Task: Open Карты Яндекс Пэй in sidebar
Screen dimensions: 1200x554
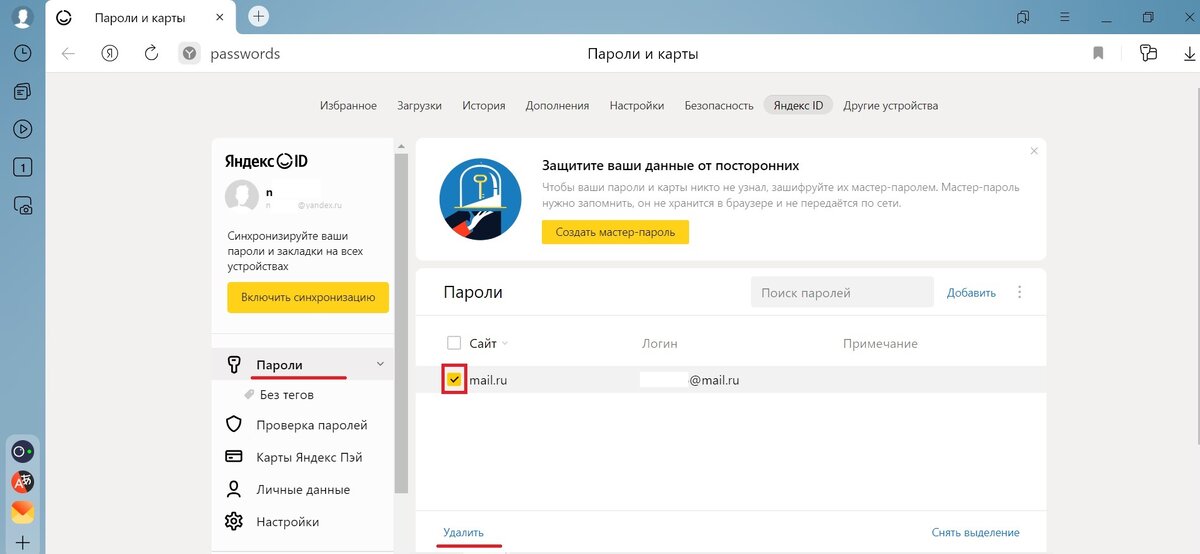Action: (x=309, y=457)
